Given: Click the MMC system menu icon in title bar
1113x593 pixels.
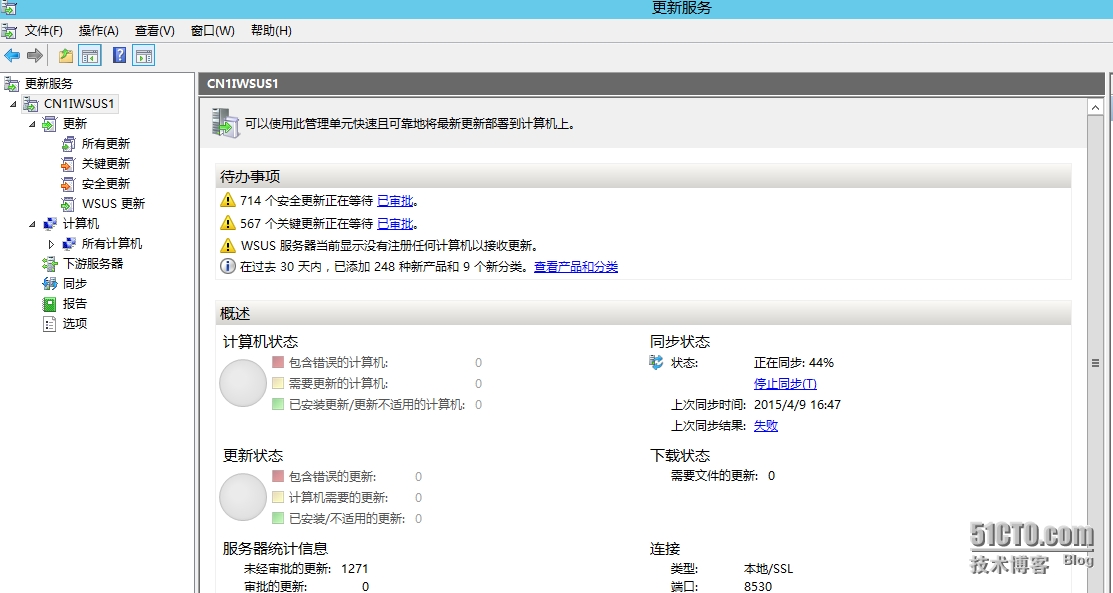Looking at the screenshot, I should point(8,8).
